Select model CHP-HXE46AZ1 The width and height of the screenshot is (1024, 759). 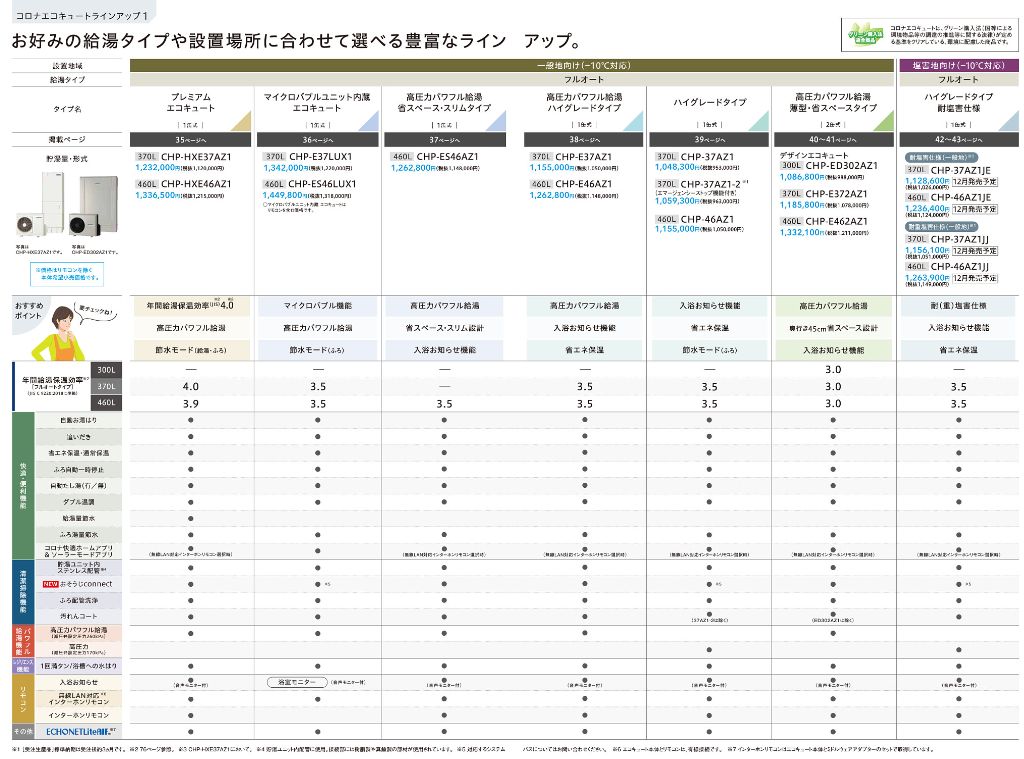click(x=196, y=184)
